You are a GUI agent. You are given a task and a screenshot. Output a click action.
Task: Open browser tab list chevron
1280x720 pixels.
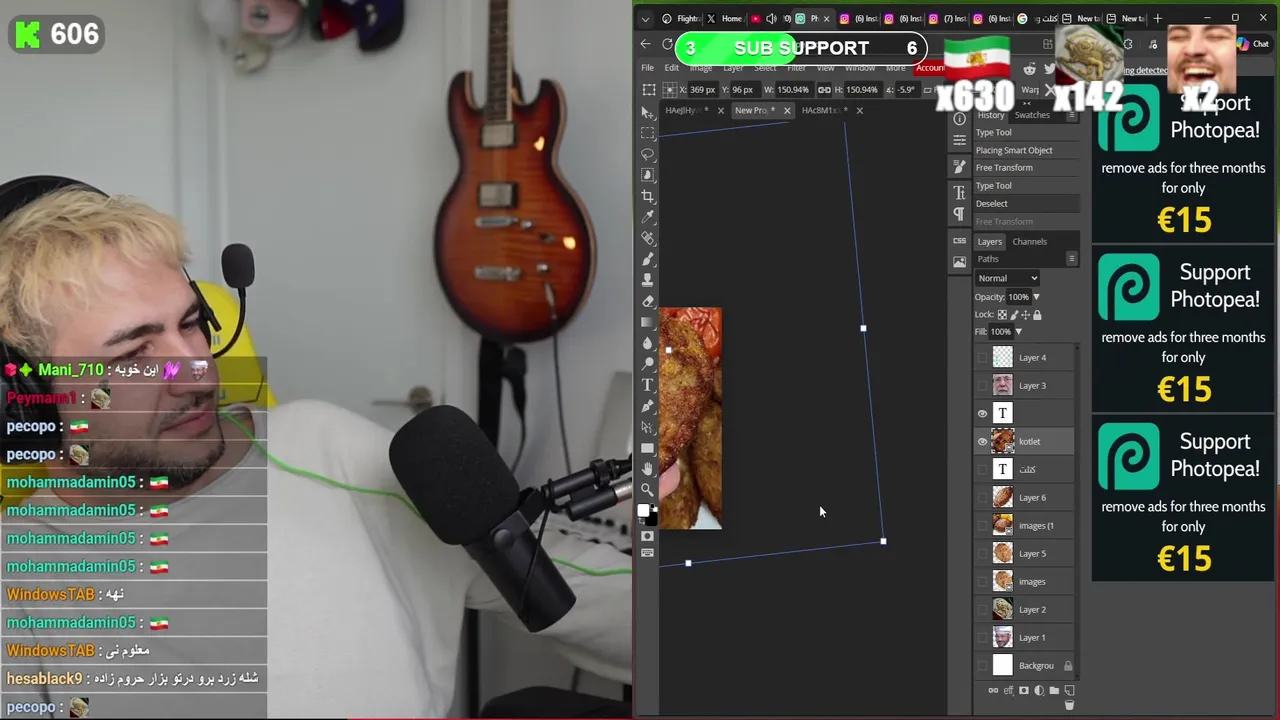click(x=645, y=18)
